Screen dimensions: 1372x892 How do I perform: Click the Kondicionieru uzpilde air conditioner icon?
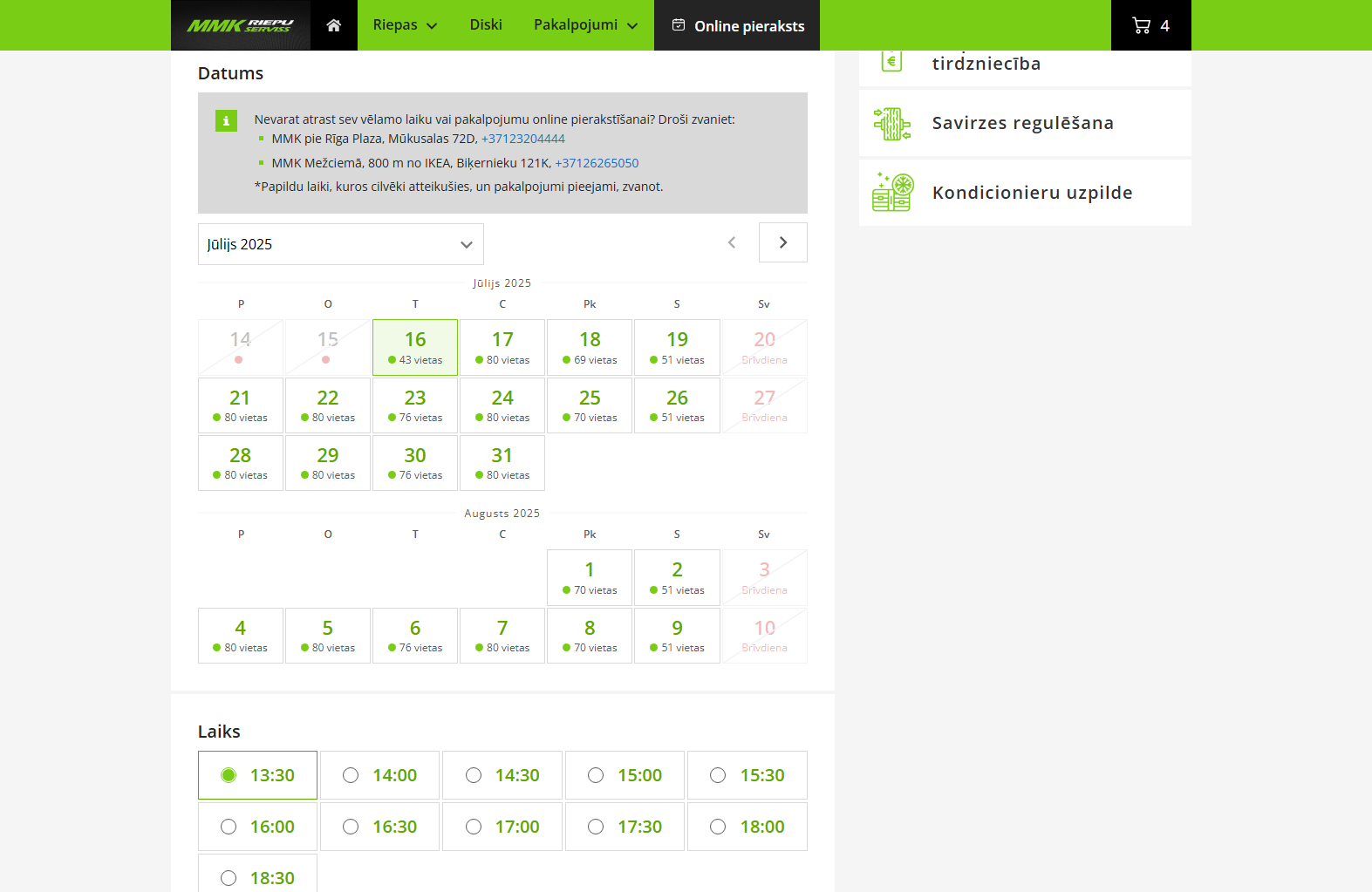tap(892, 193)
